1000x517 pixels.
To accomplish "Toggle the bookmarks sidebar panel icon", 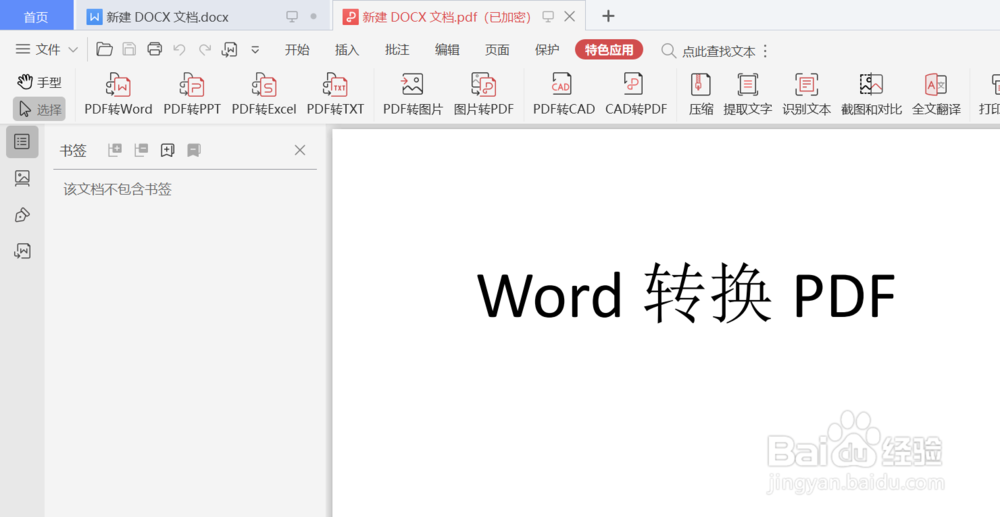I will (x=22, y=142).
